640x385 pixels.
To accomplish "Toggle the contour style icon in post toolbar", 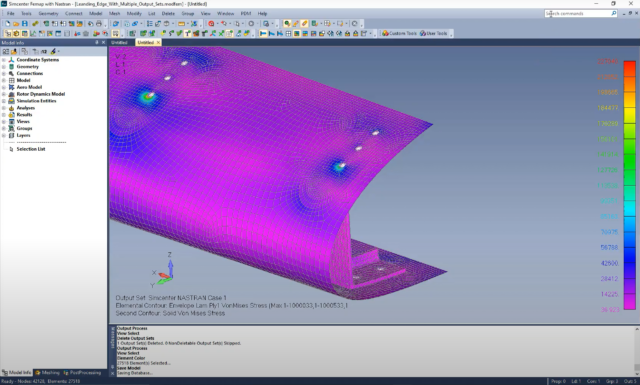I will pyautogui.click(x=297, y=33).
